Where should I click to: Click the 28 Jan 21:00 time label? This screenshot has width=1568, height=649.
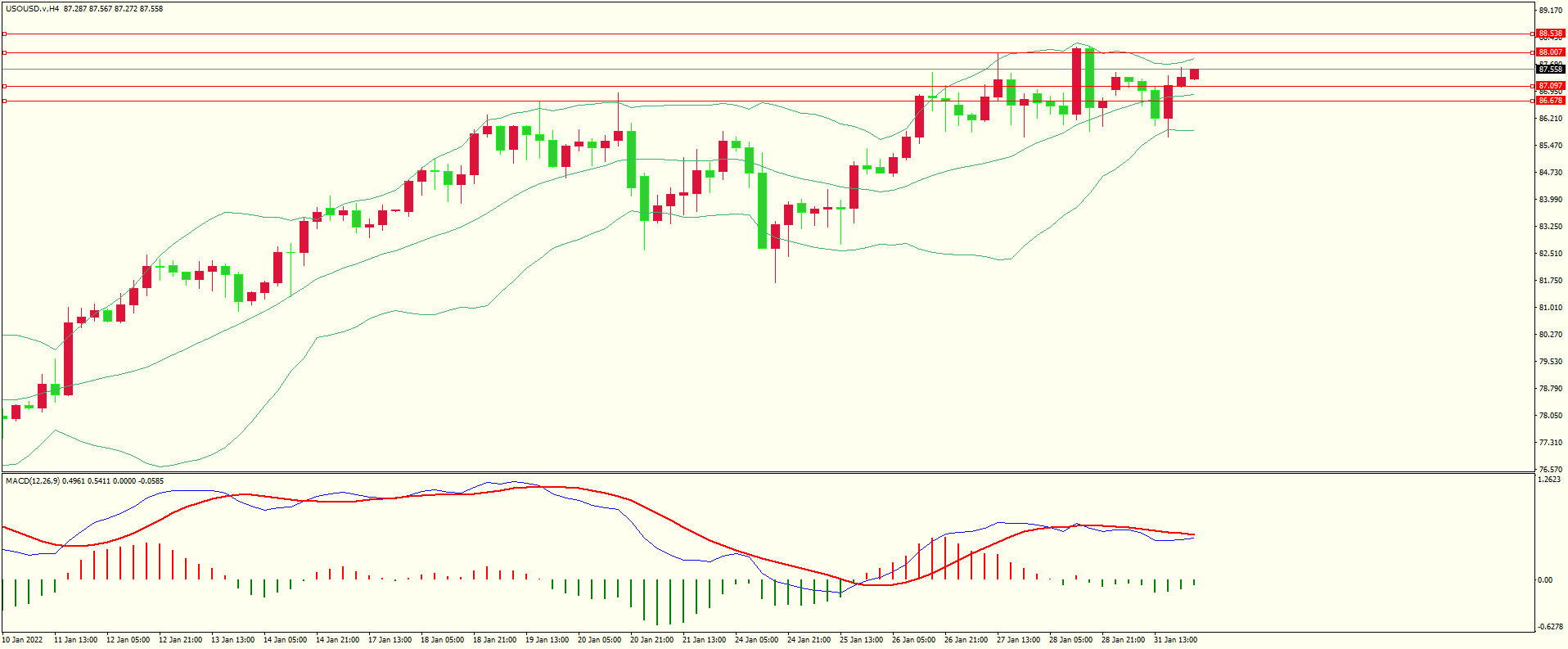click(x=1124, y=640)
